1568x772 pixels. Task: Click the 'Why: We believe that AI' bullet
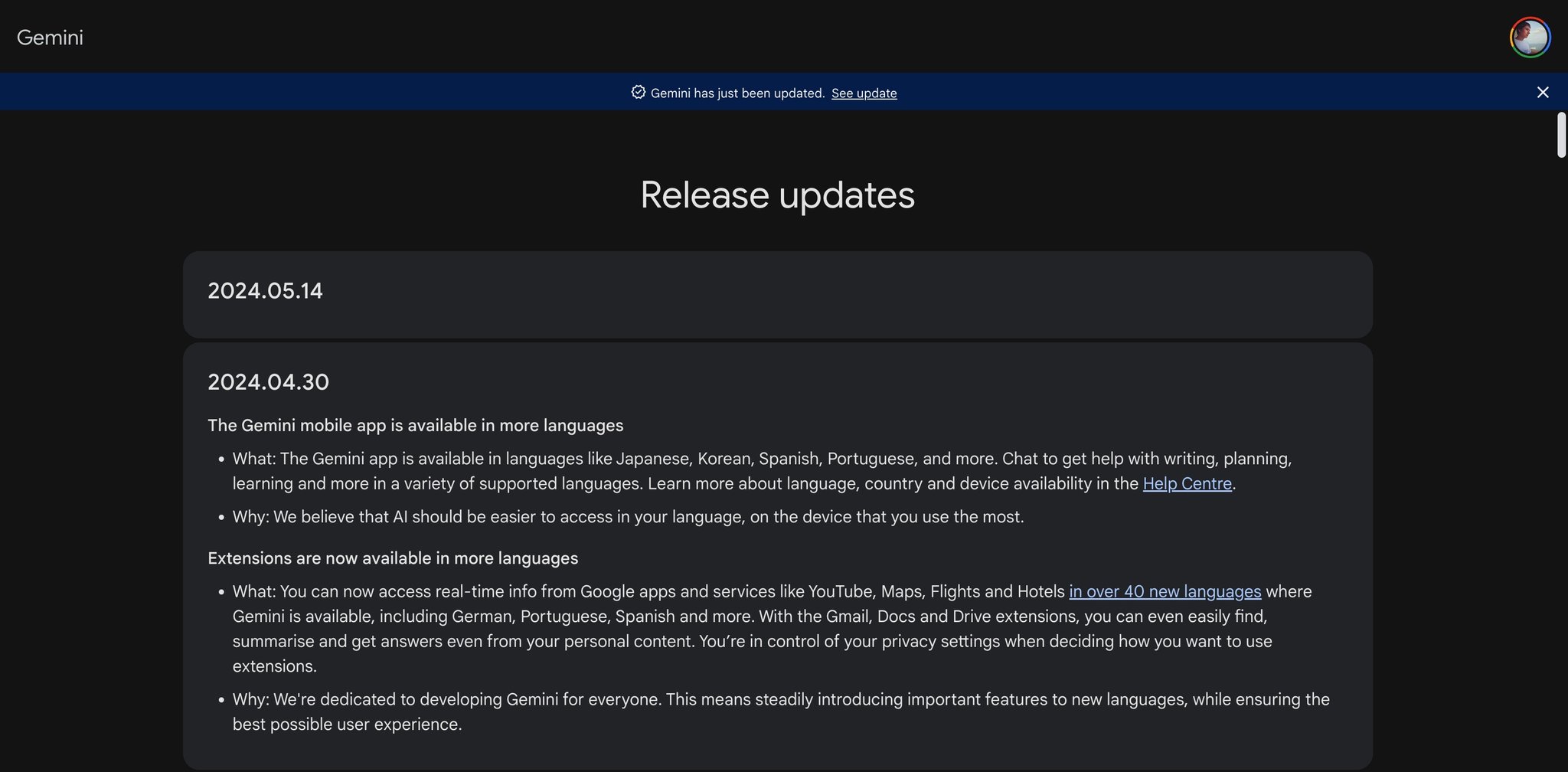(628, 517)
